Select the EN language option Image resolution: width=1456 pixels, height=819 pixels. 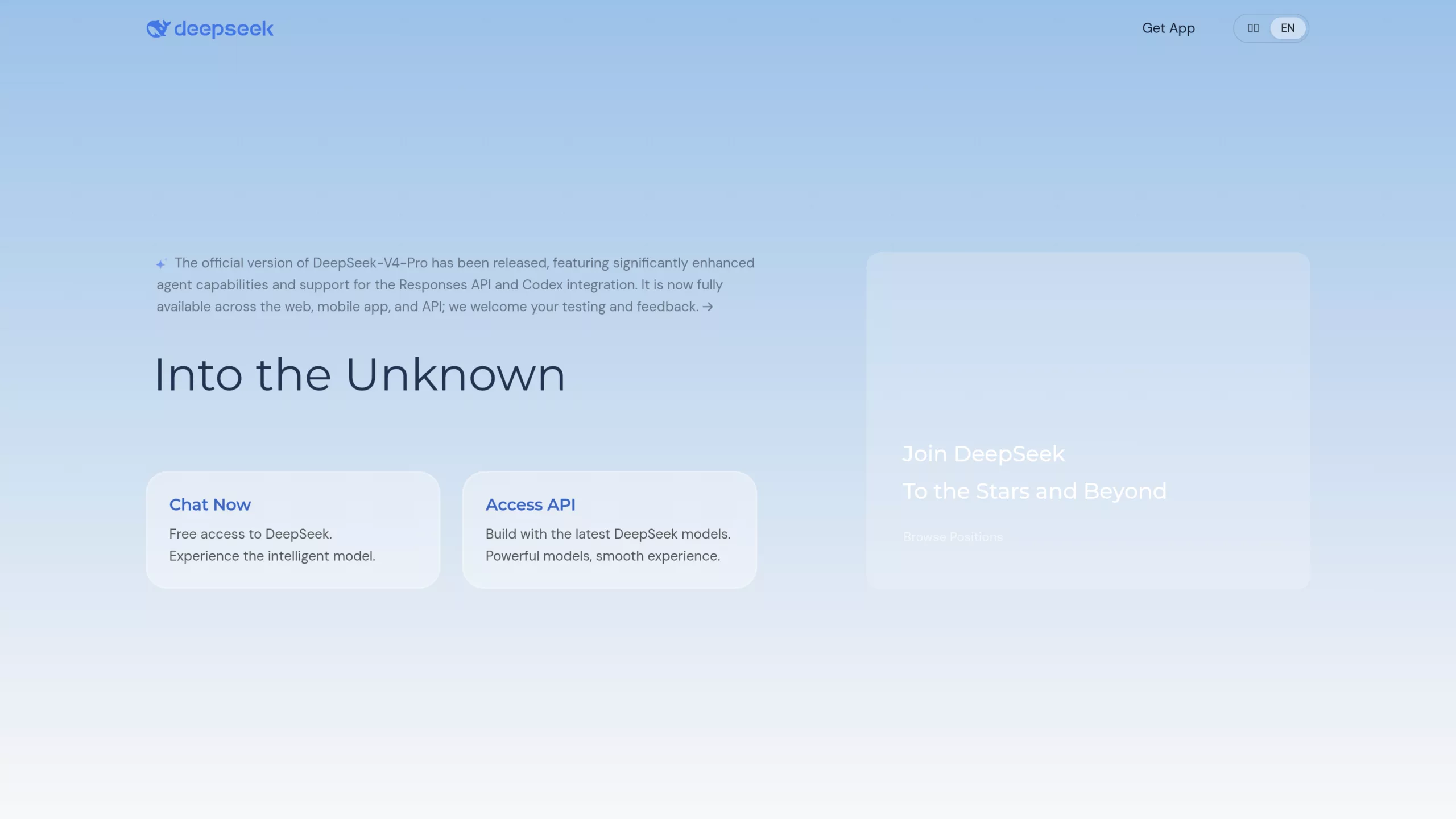pyautogui.click(x=1288, y=28)
